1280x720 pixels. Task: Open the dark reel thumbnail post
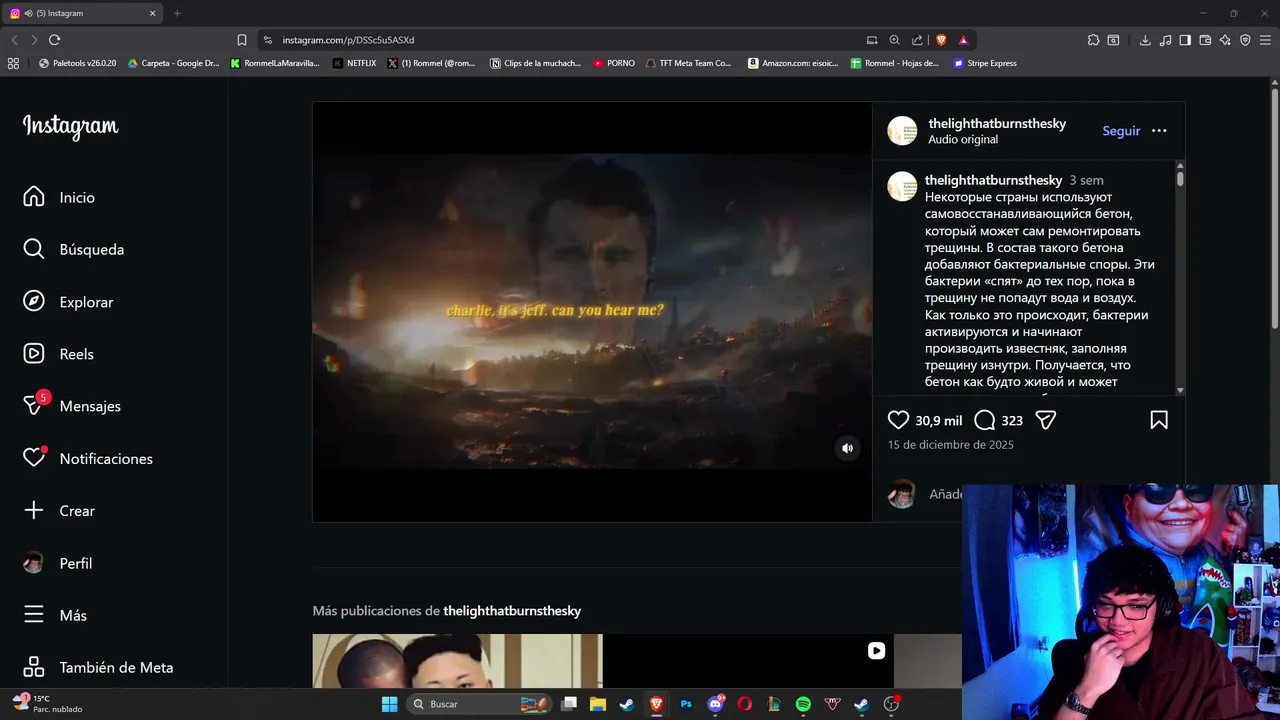pyautogui.click(x=748, y=661)
